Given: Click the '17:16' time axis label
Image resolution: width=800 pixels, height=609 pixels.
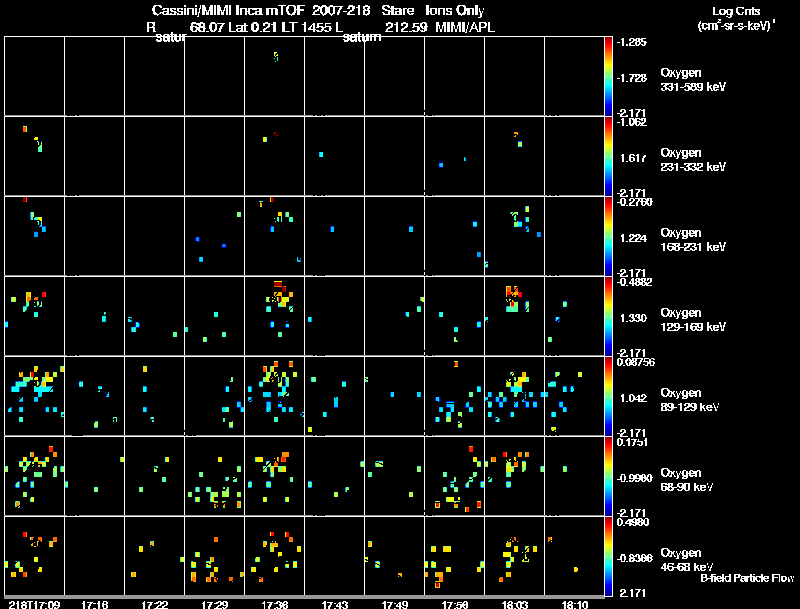Looking at the screenshot, I should 94,604.
